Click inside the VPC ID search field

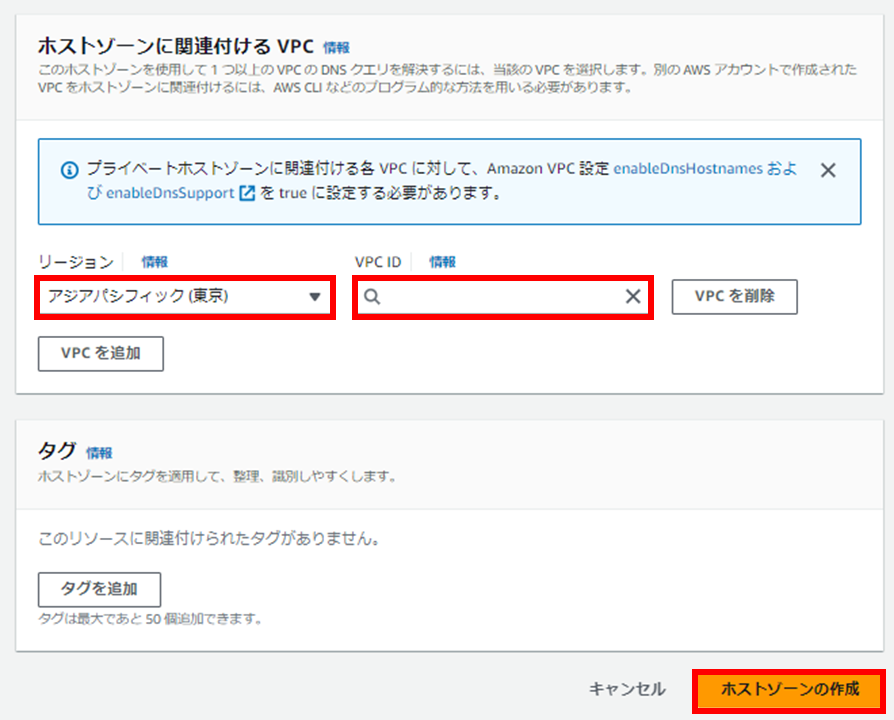pyautogui.click(x=500, y=296)
